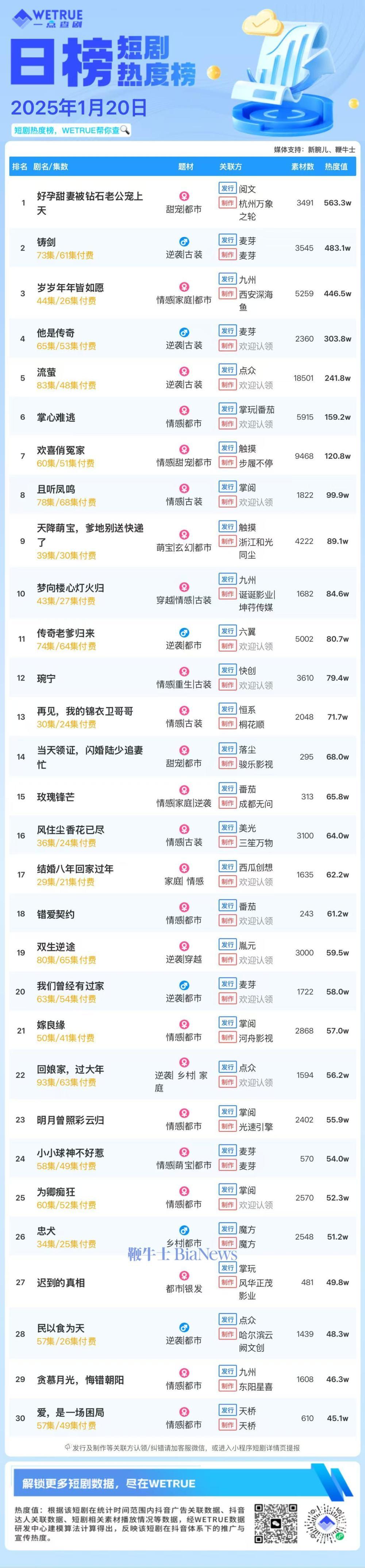The height and width of the screenshot is (1568, 365).
Task: Click the male audience icon for 忠犬
Action: (184, 1230)
